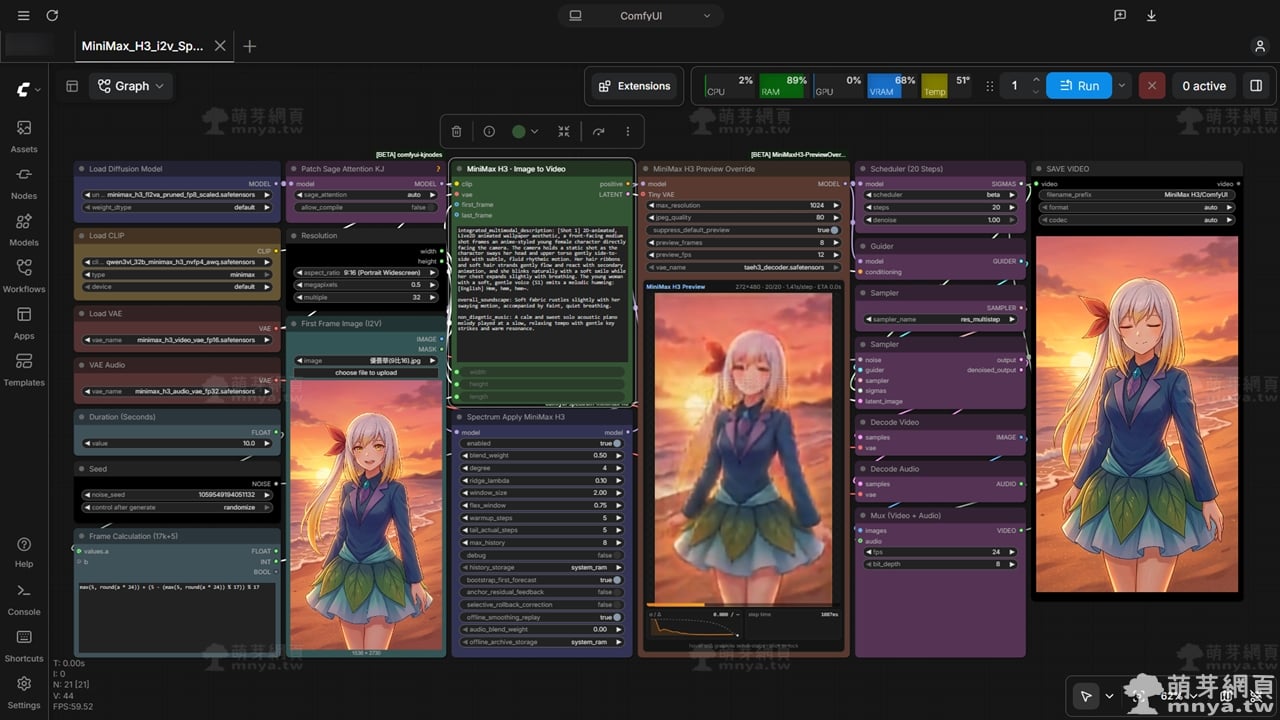Open the Assets sidebar panel
1280x720 pixels.
pyautogui.click(x=24, y=135)
